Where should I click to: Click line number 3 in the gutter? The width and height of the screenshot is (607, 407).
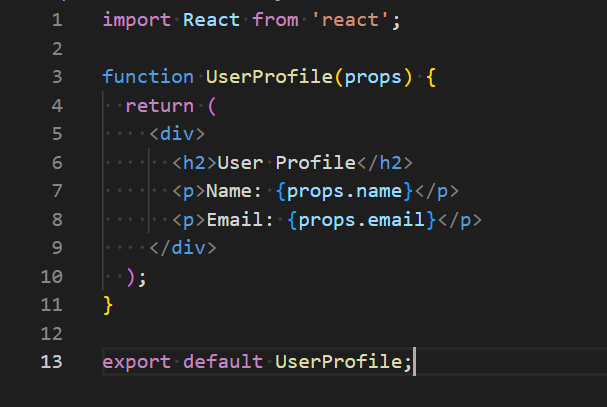tap(57, 77)
